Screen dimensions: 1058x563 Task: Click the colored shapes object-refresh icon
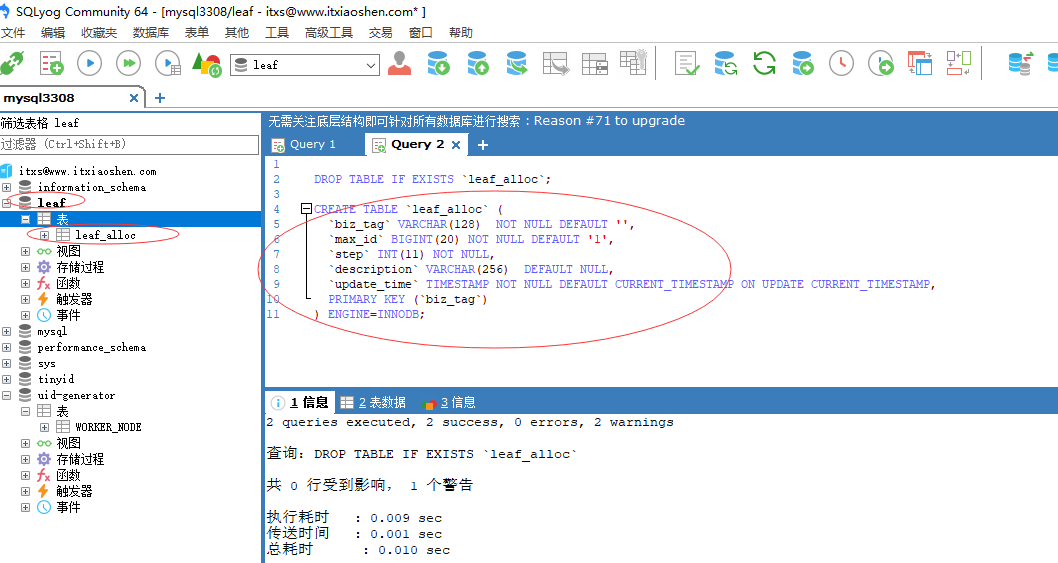[x=206, y=65]
